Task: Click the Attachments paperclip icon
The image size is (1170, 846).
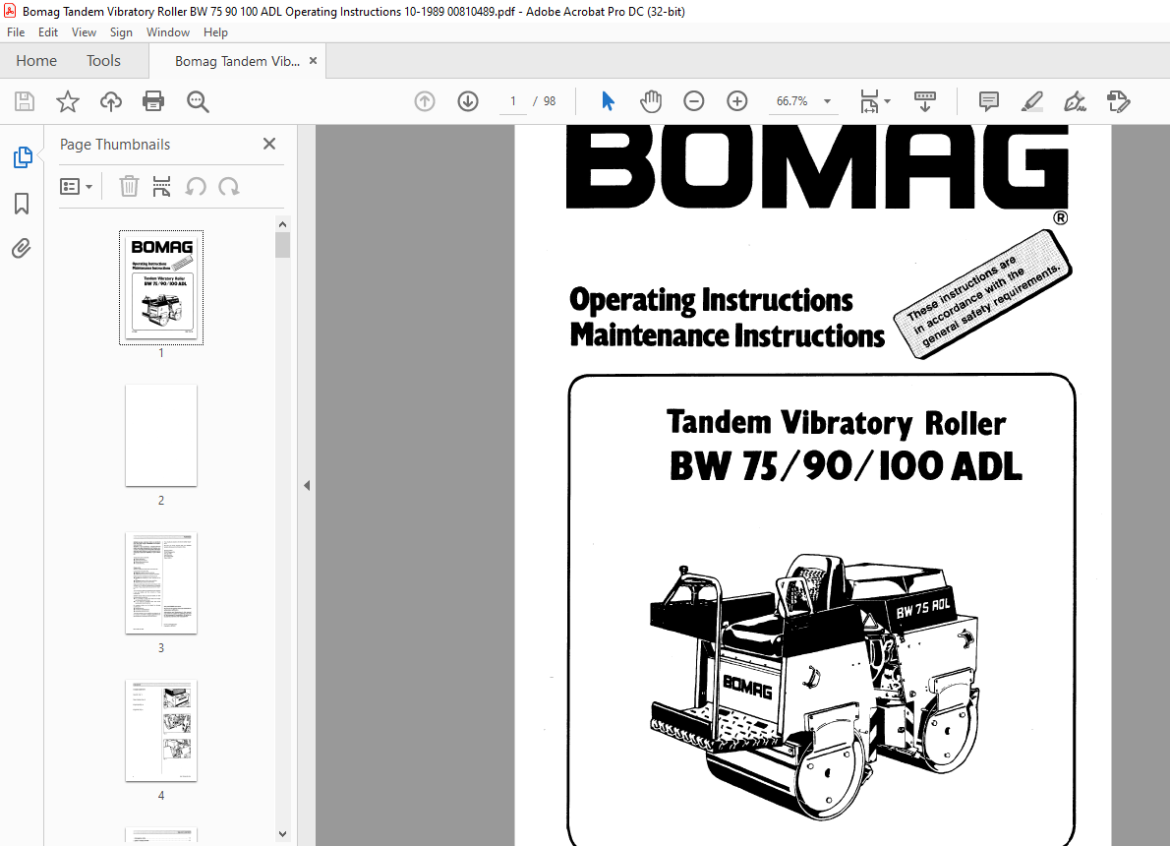Action: (22, 248)
